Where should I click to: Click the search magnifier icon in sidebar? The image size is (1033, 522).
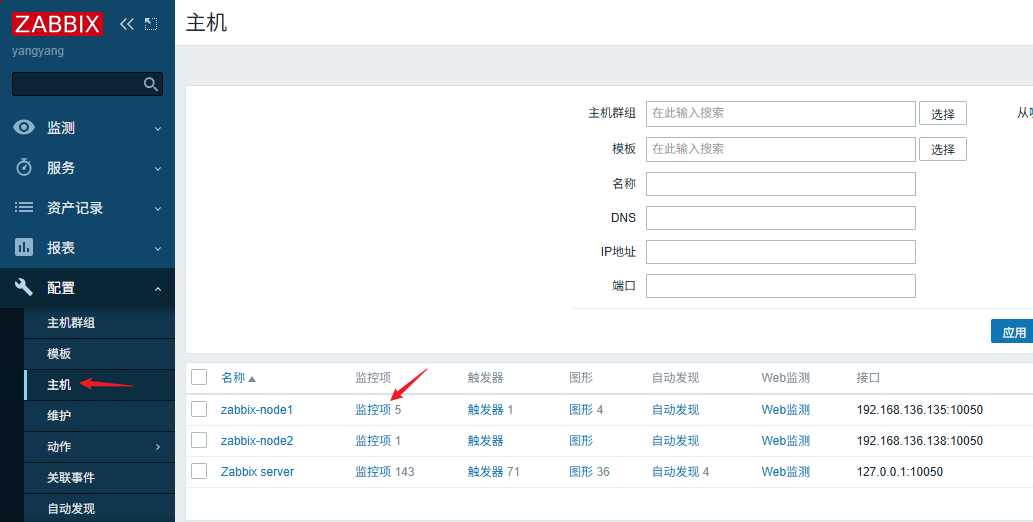pos(151,84)
